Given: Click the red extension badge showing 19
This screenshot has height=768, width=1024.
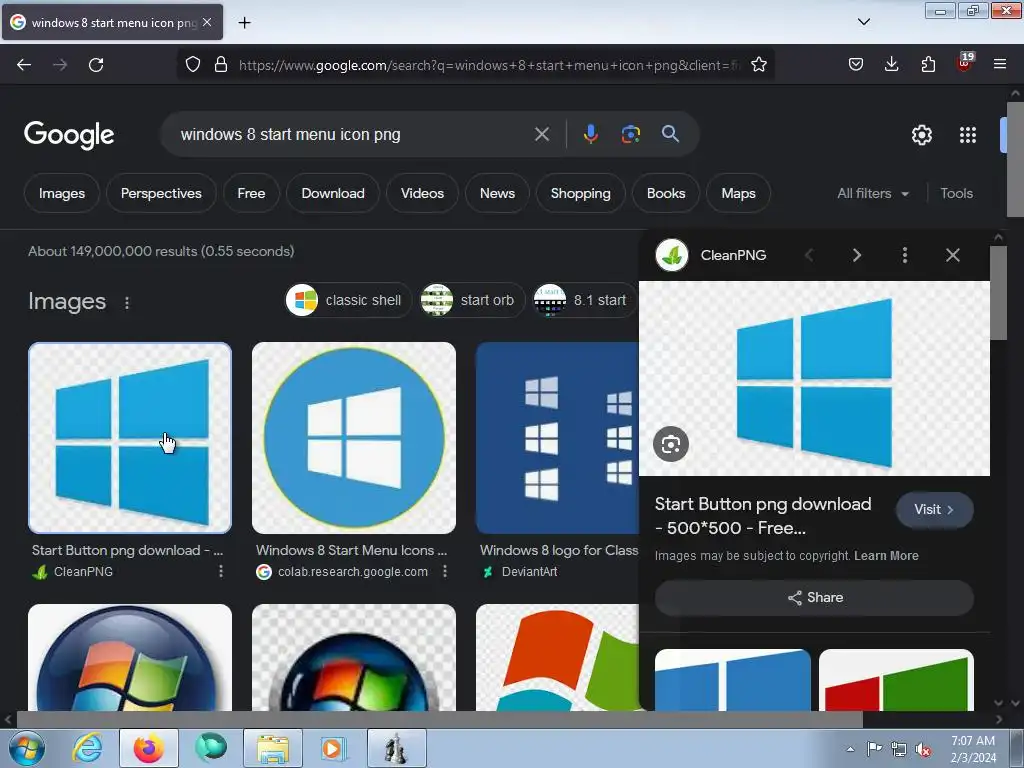Looking at the screenshot, I should point(965,63).
